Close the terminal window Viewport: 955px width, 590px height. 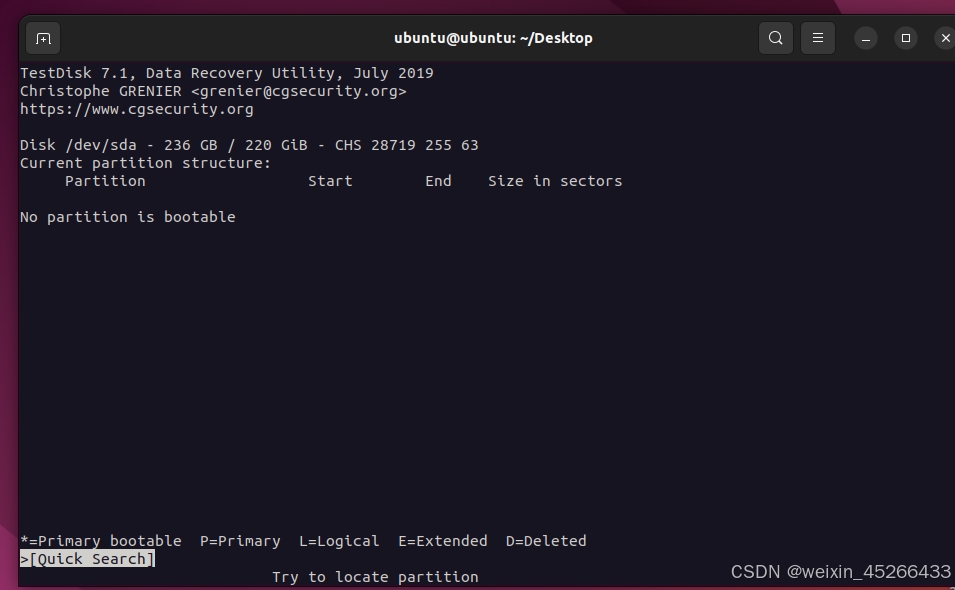[945, 38]
